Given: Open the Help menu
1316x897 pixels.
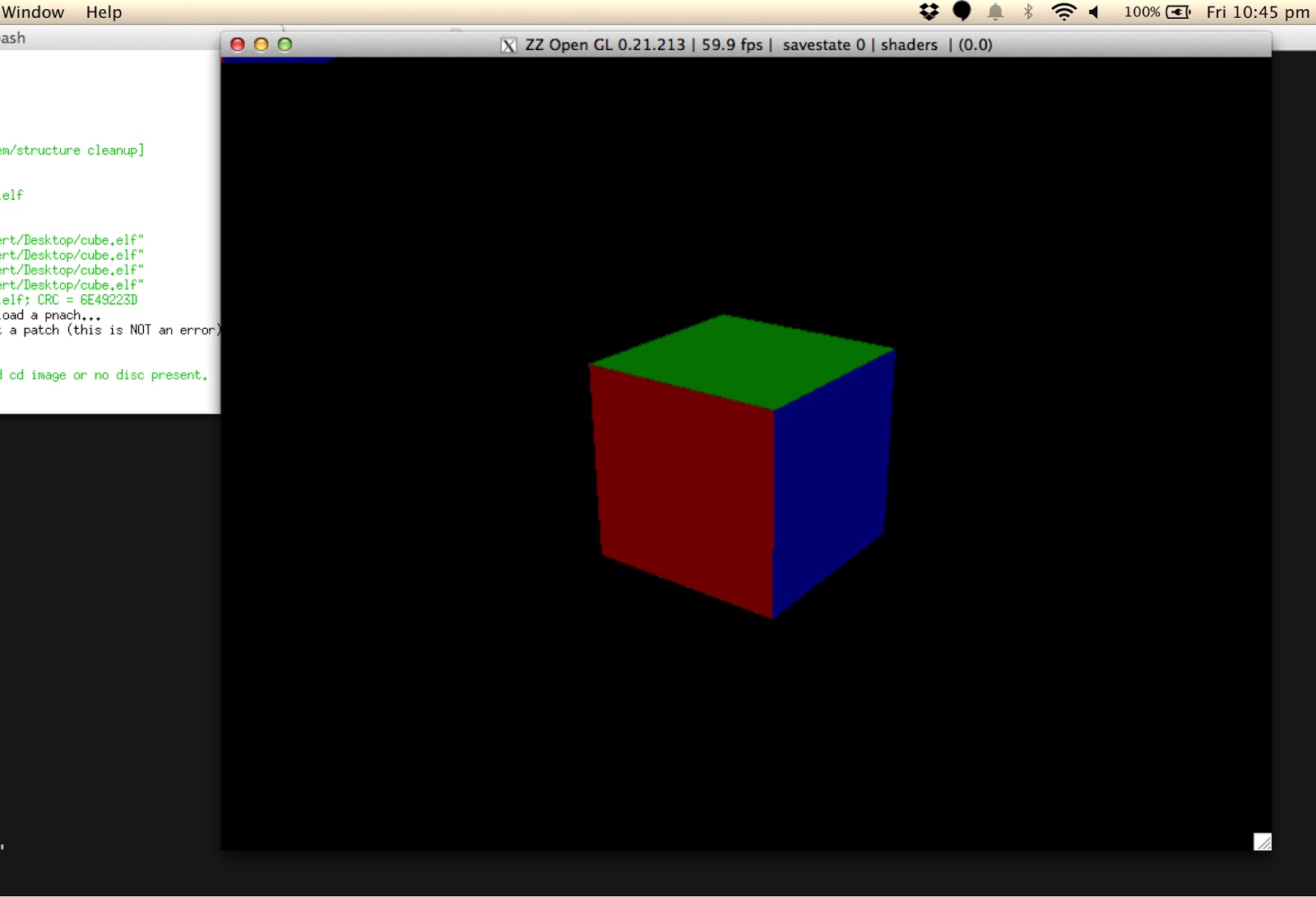Looking at the screenshot, I should [x=104, y=12].
